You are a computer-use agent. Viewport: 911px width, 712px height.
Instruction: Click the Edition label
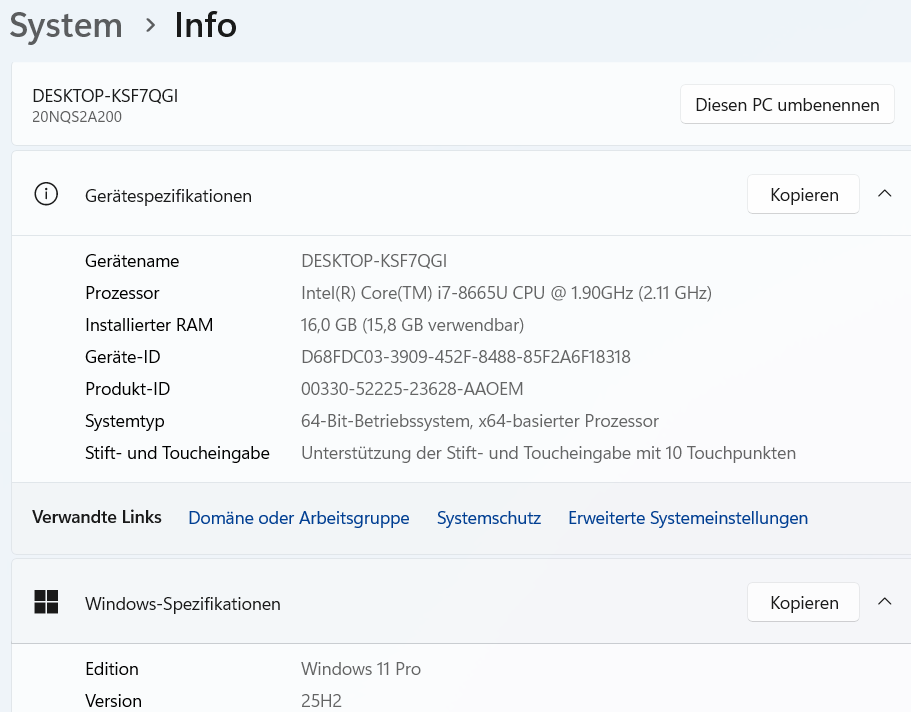[112, 669]
